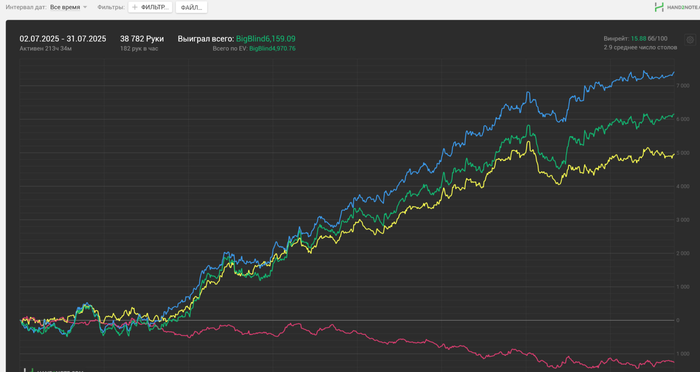Open the graph settings gear icon
Screen dimensions: 700x372
tap(690, 40)
